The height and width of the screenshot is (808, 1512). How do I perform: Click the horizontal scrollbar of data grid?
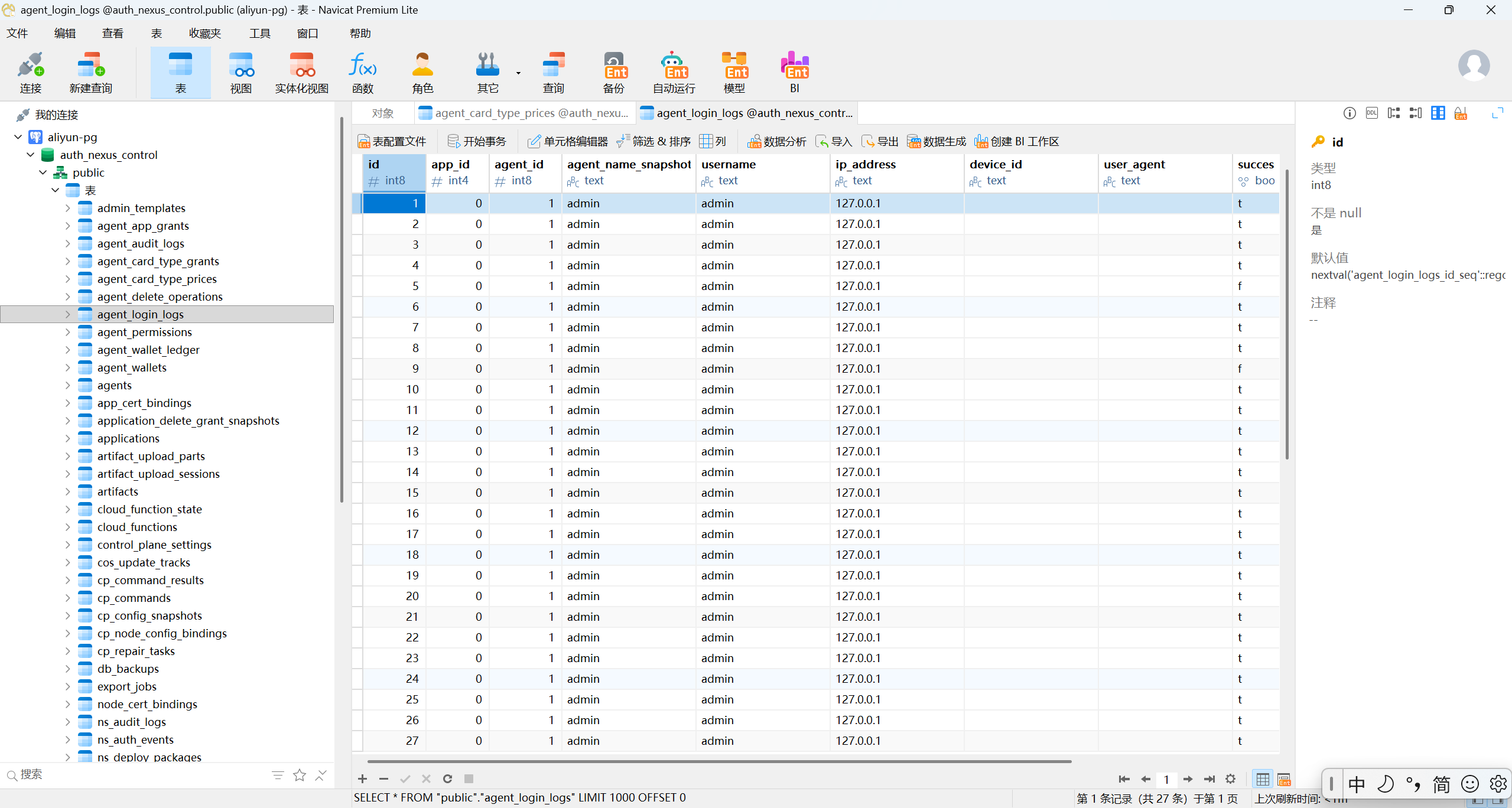click(719, 761)
